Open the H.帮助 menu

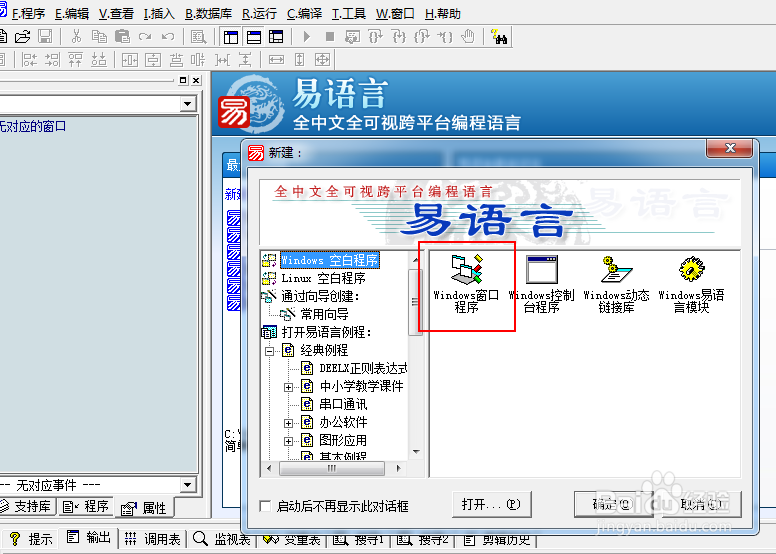coord(443,13)
